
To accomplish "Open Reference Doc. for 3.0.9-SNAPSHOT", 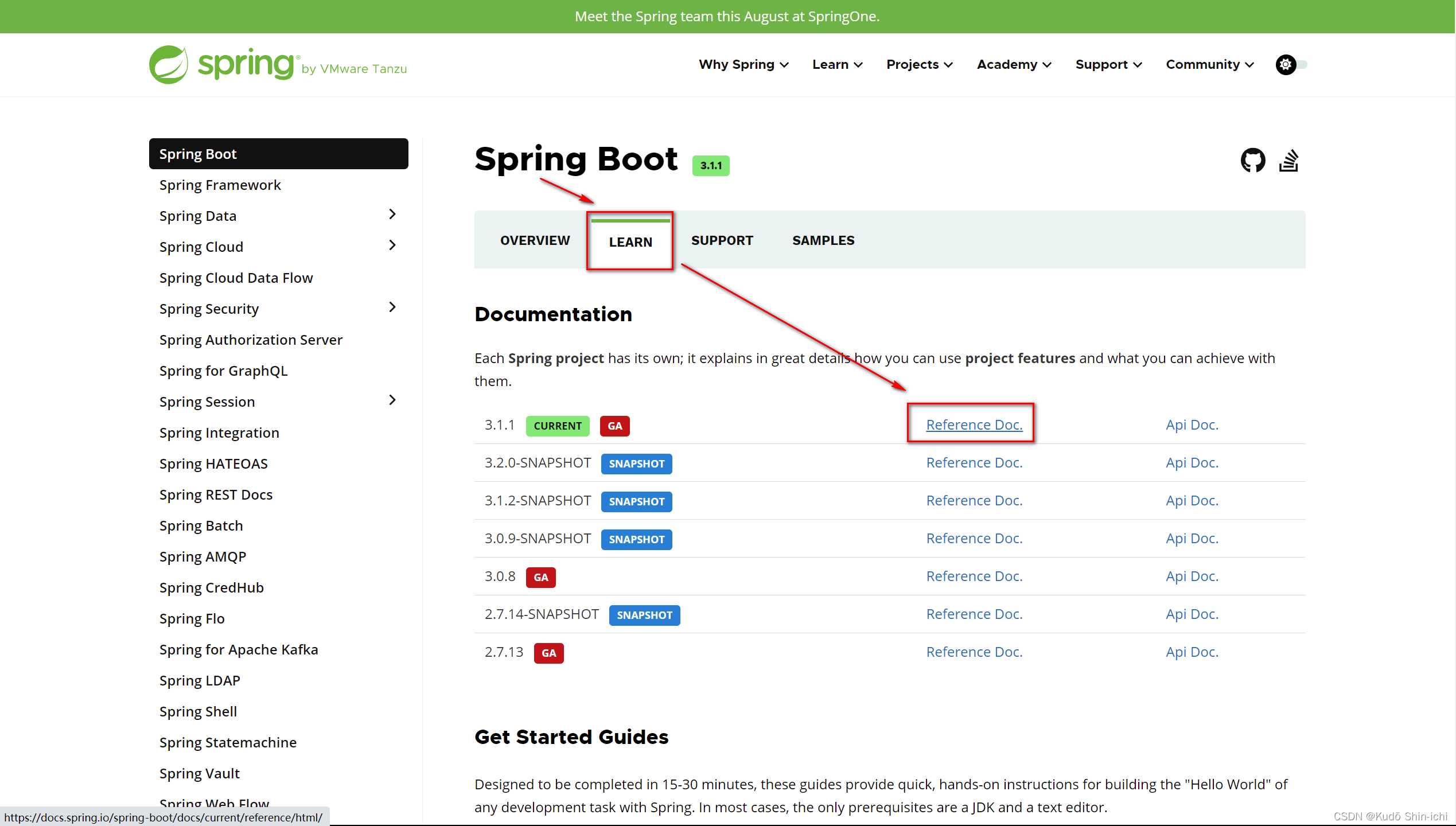I will pyautogui.click(x=974, y=538).
